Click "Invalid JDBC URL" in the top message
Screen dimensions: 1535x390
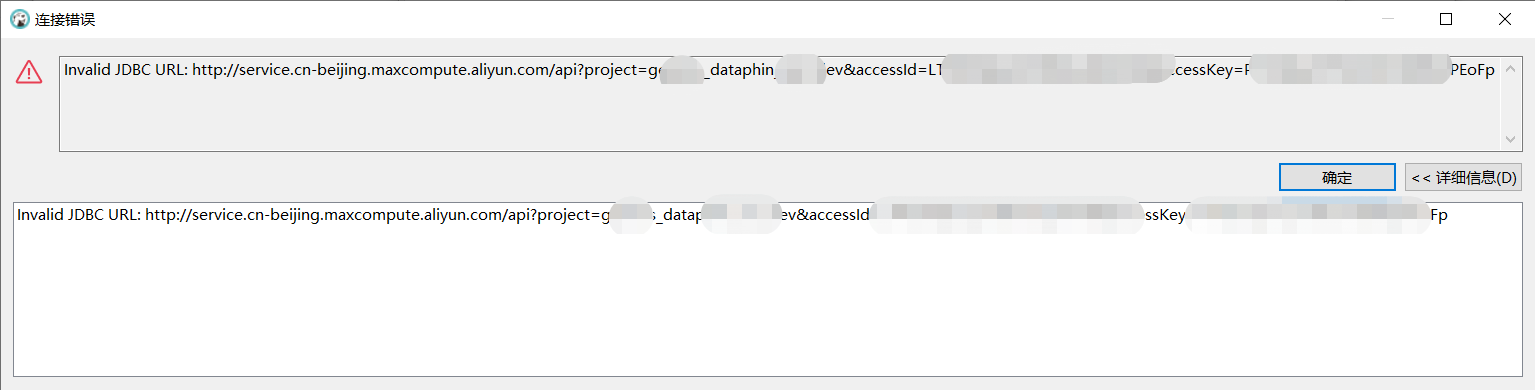[125, 70]
